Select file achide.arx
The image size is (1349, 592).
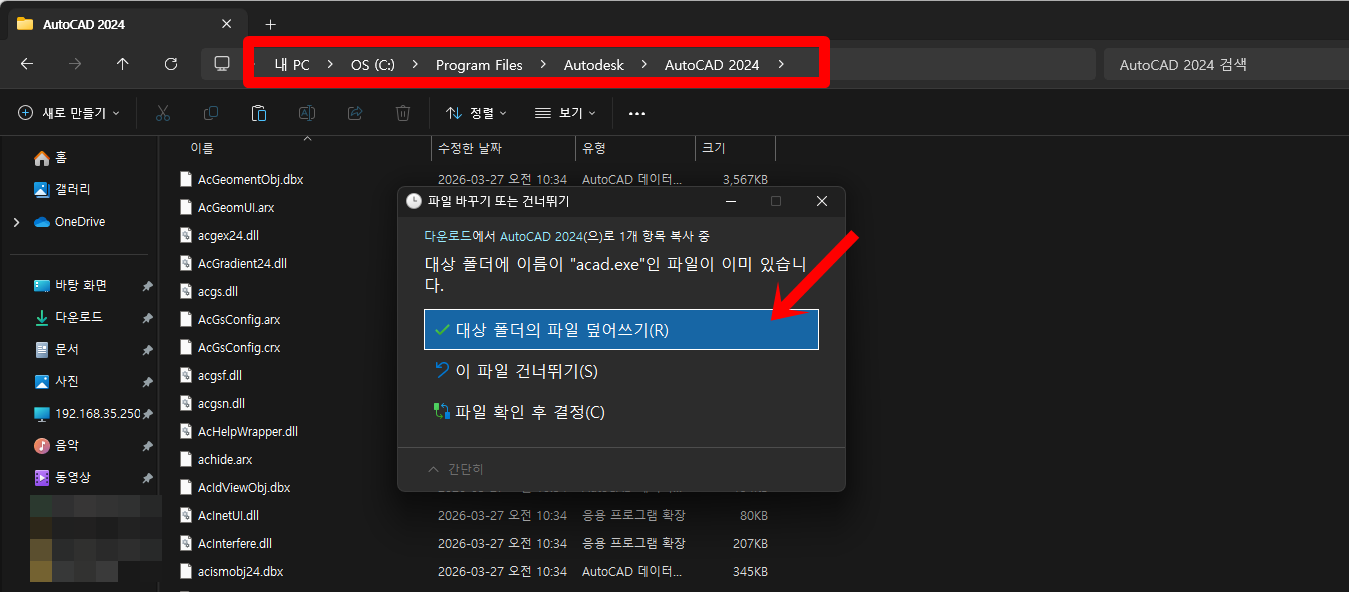coord(225,460)
